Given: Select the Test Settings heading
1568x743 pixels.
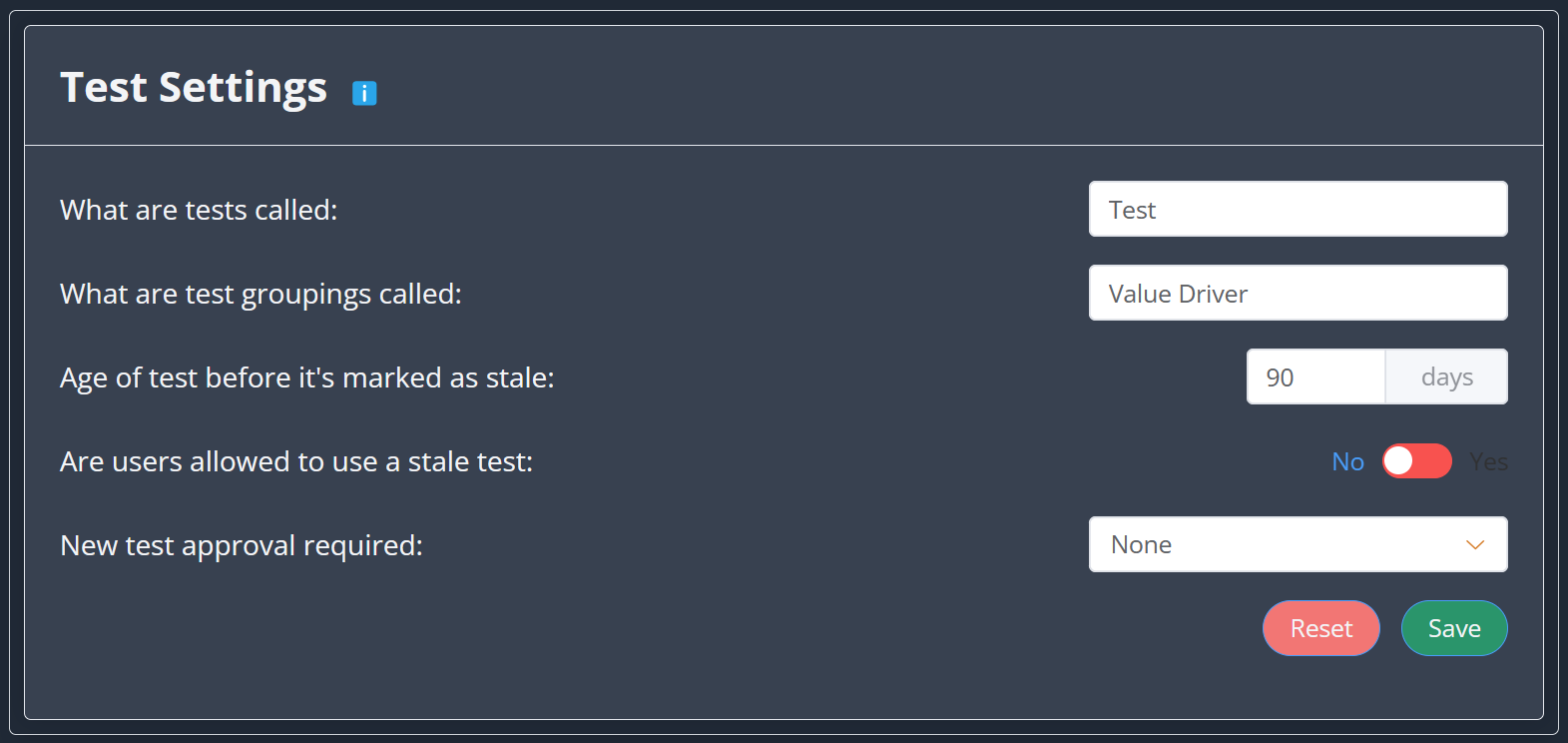Looking at the screenshot, I should [x=193, y=87].
